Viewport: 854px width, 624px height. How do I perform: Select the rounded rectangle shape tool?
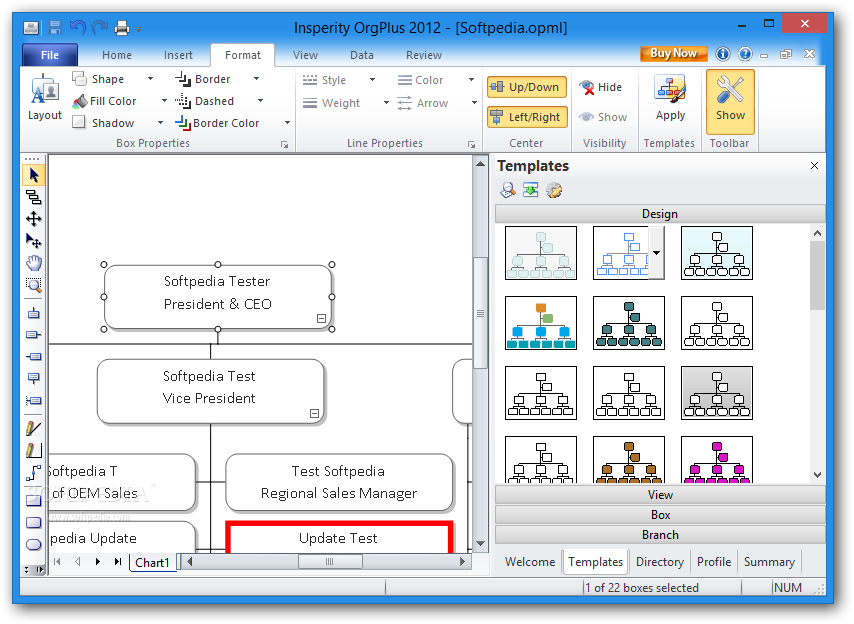coord(34,523)
